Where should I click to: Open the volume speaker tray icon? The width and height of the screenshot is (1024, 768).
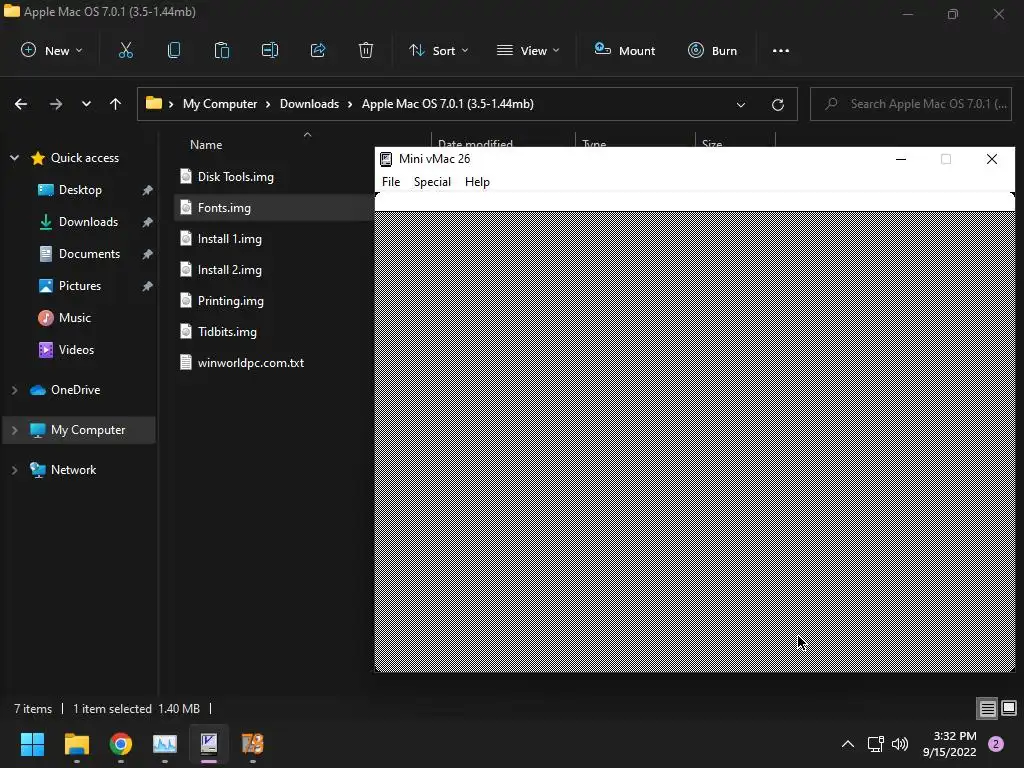tap(900, 744)
